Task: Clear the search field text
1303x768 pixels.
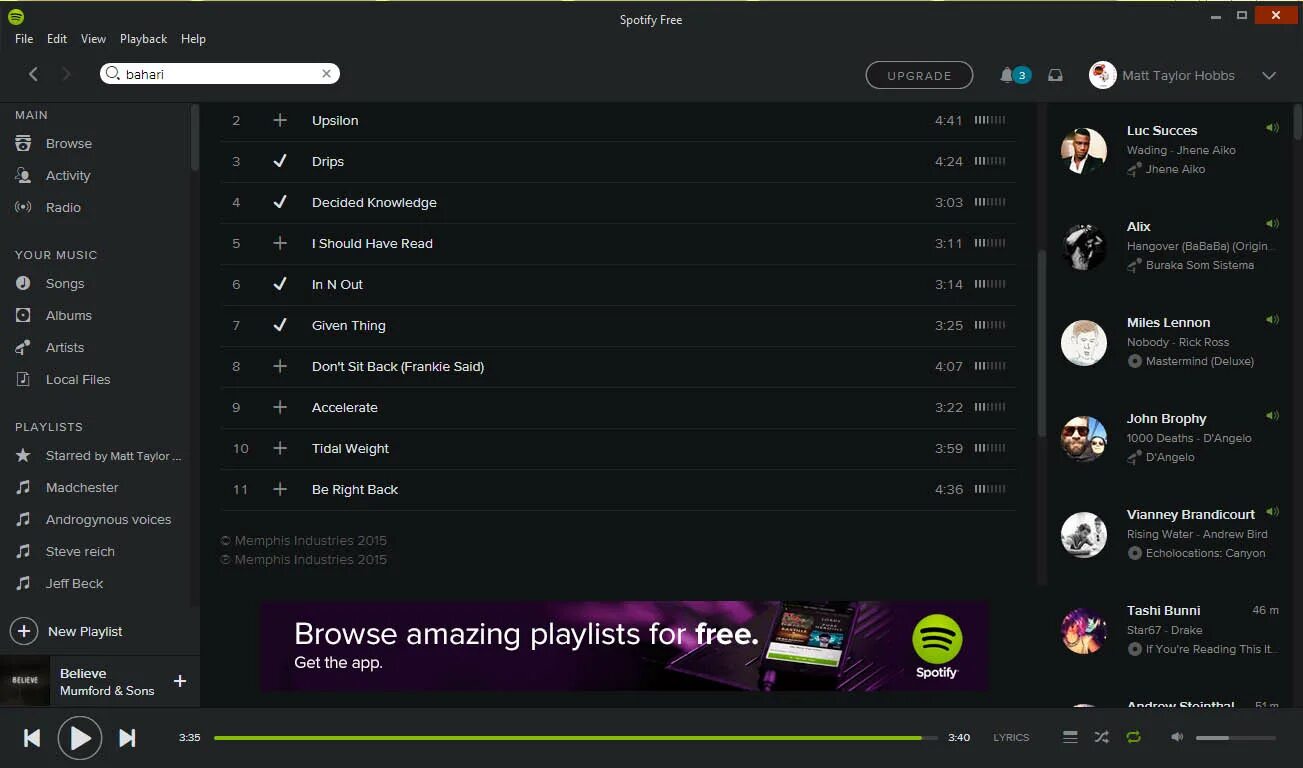Action: pos(326,74)
